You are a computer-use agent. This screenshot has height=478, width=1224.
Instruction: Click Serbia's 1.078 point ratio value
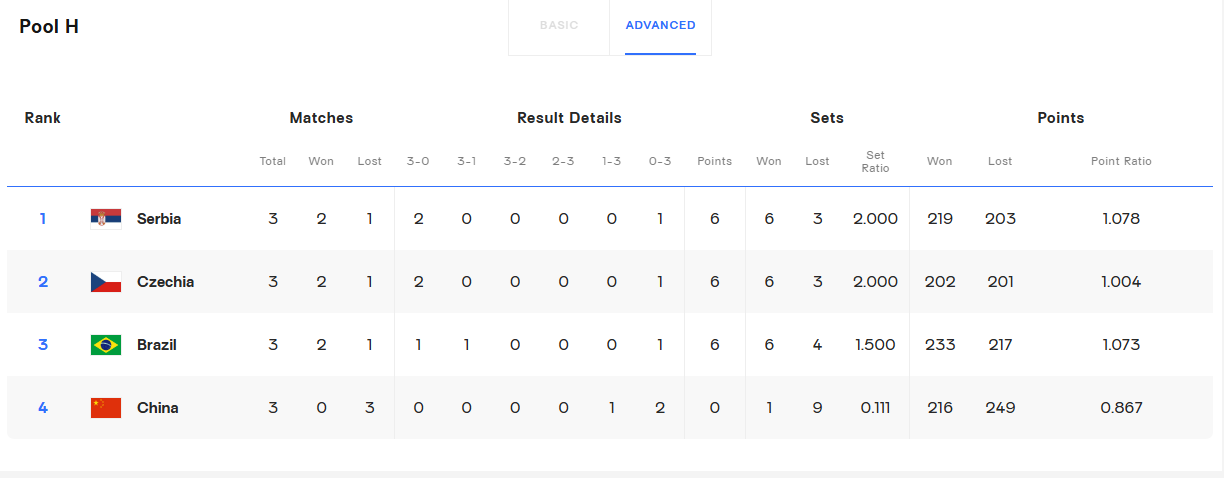click(x=1121, y=219)
